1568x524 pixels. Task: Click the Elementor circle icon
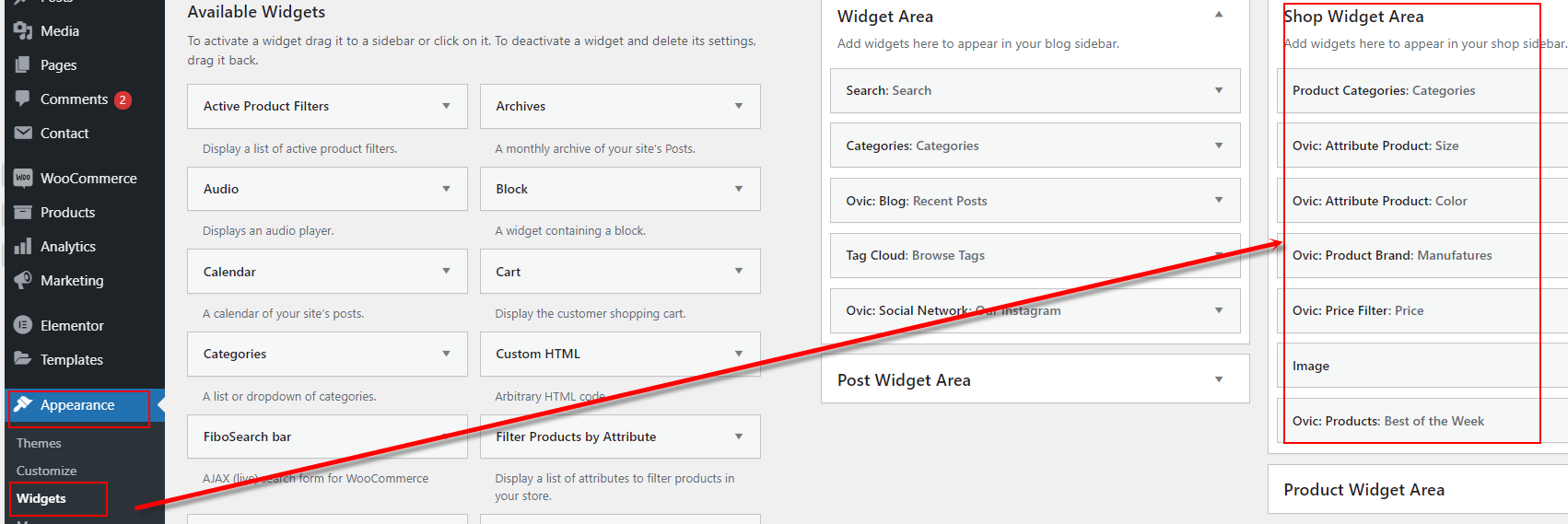point(23,325)
